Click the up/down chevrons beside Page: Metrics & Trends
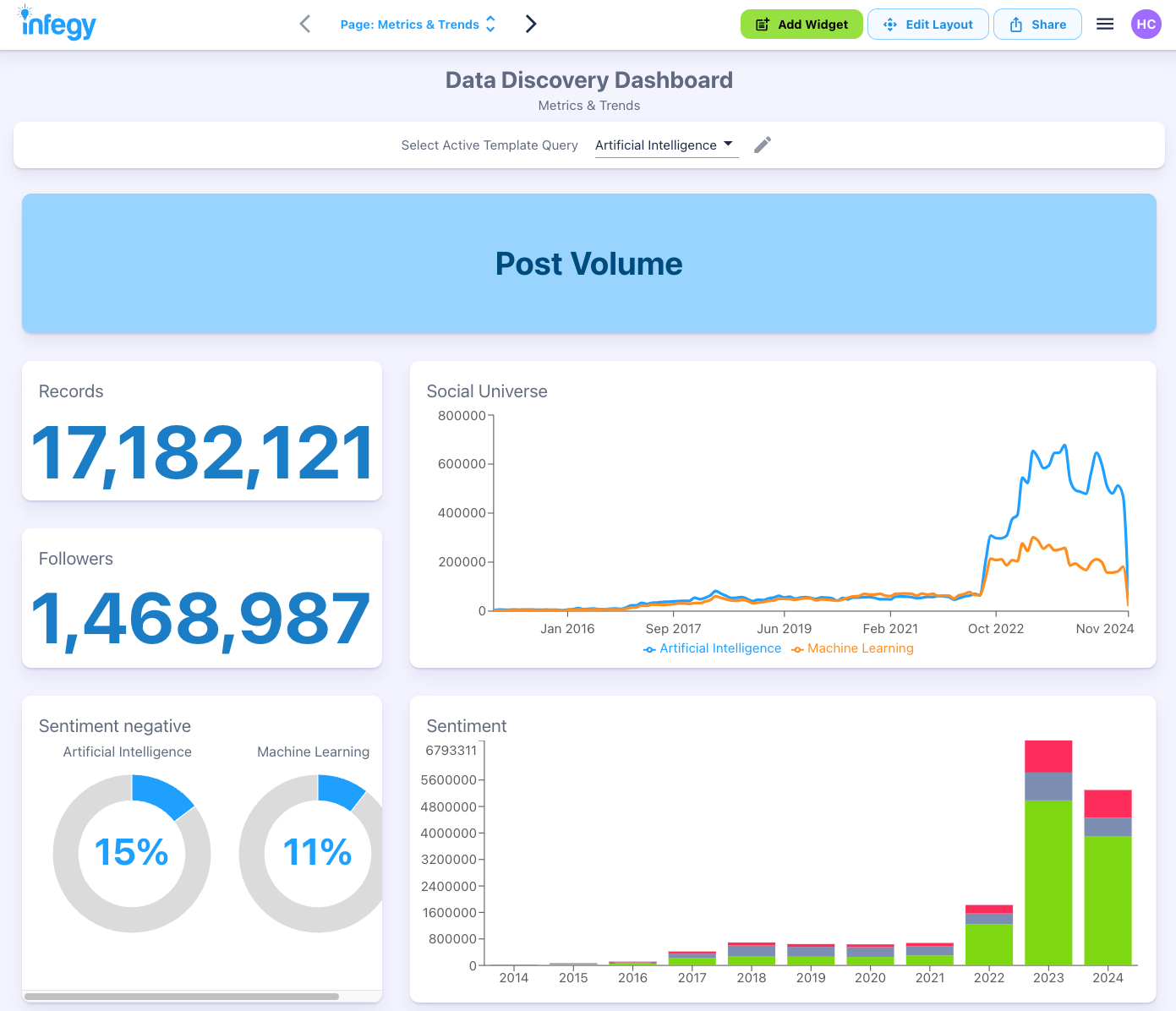 coord(490,24)
